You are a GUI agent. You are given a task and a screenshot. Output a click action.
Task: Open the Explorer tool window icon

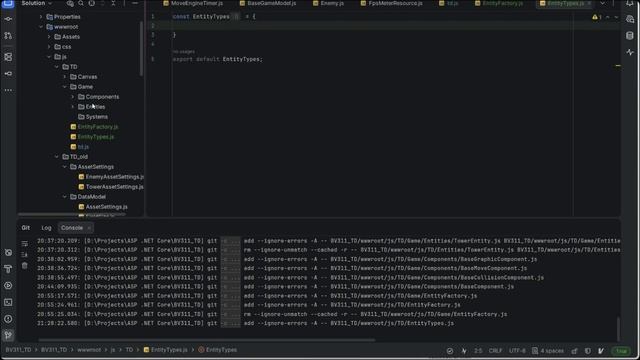(x=8, y=3)
